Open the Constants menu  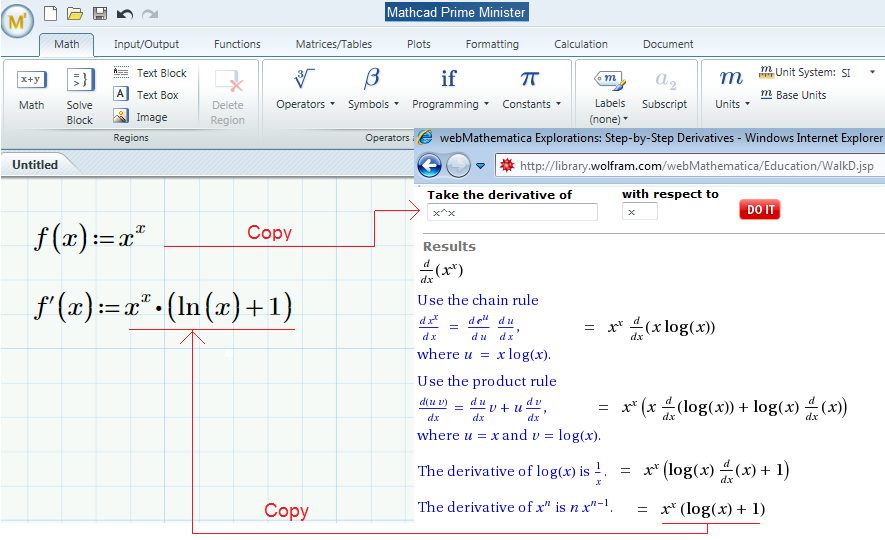531,90
